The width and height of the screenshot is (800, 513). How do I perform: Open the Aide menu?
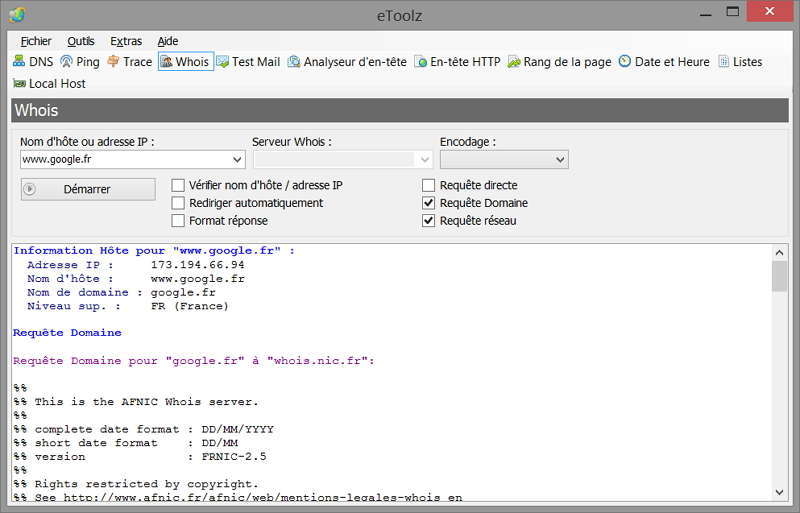point(168,41)
